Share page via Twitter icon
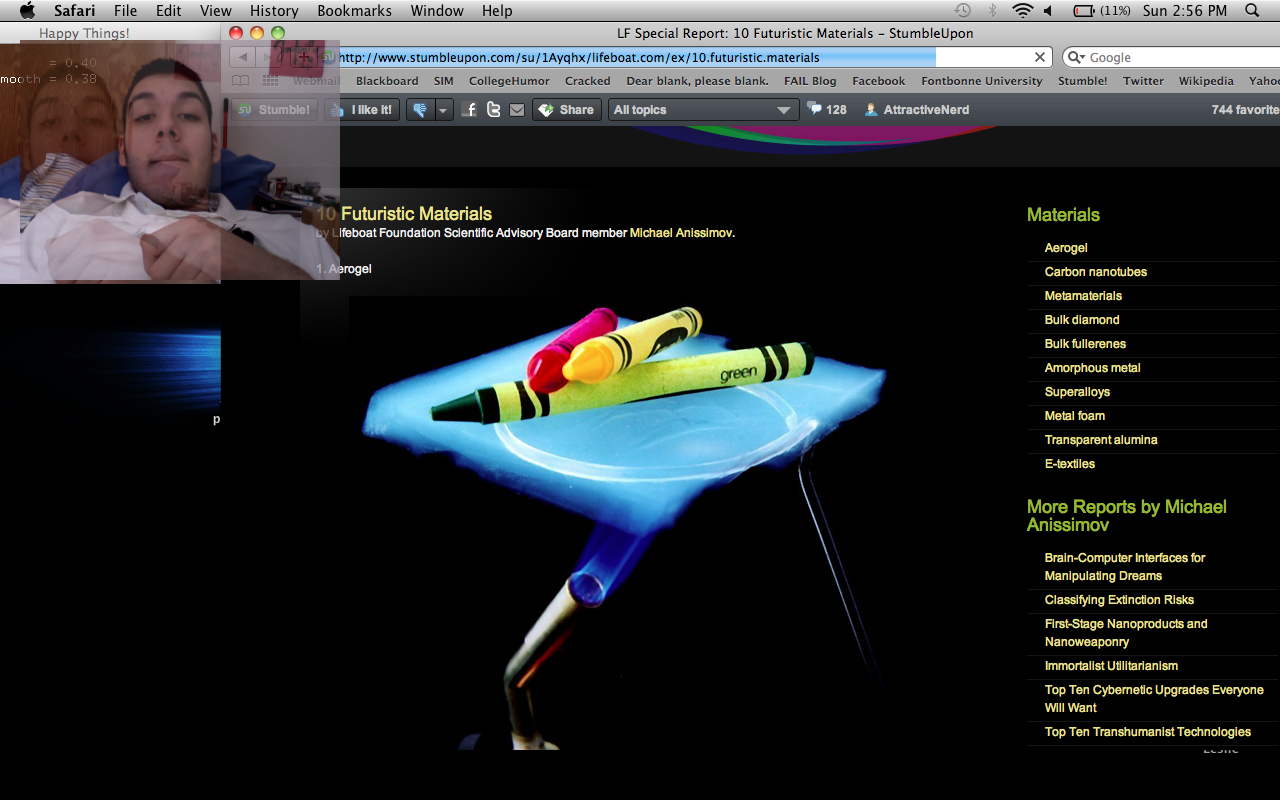The width and height of the screenshot is (1280, 800). click(493, 110)
